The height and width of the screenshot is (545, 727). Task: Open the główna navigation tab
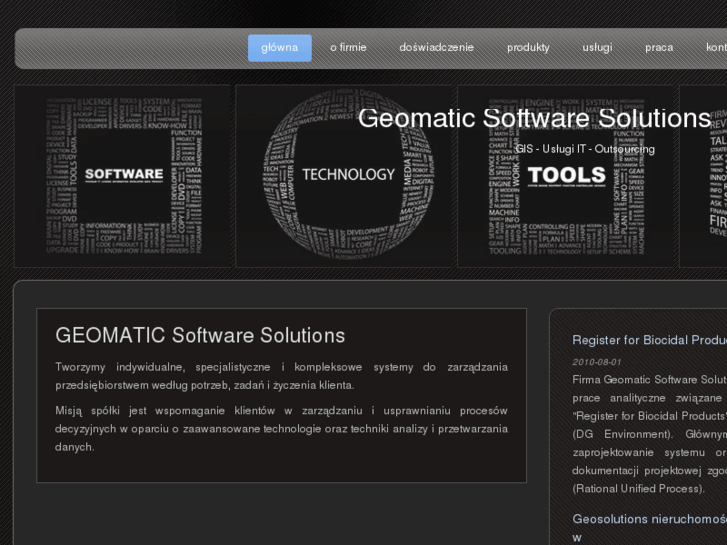click(x=280, y=48)
